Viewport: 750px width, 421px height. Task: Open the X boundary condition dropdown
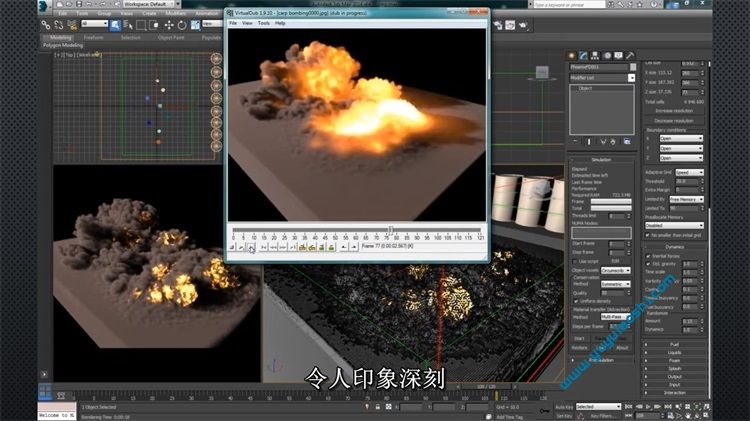(681, 138)
